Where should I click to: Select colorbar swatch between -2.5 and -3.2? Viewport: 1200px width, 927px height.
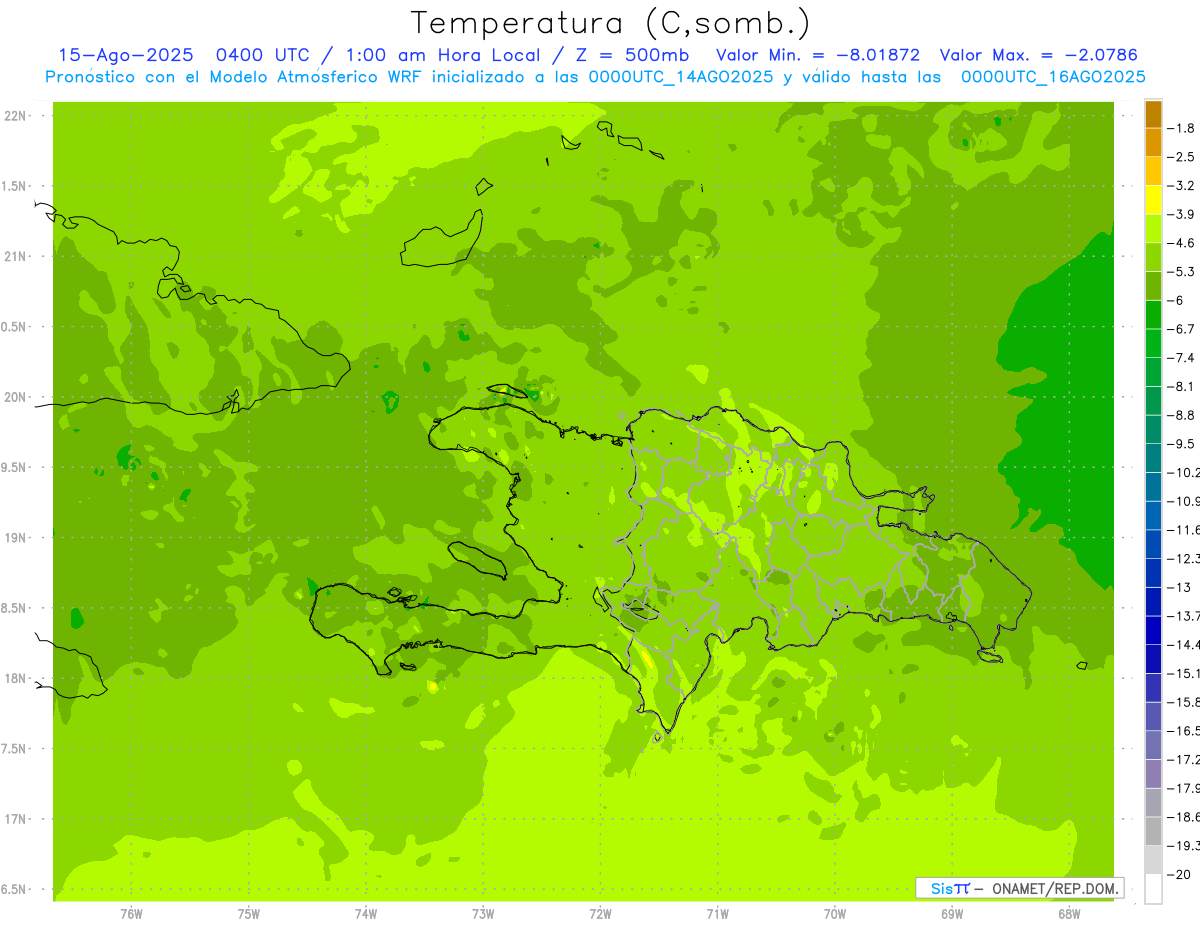pos(1153,171)
